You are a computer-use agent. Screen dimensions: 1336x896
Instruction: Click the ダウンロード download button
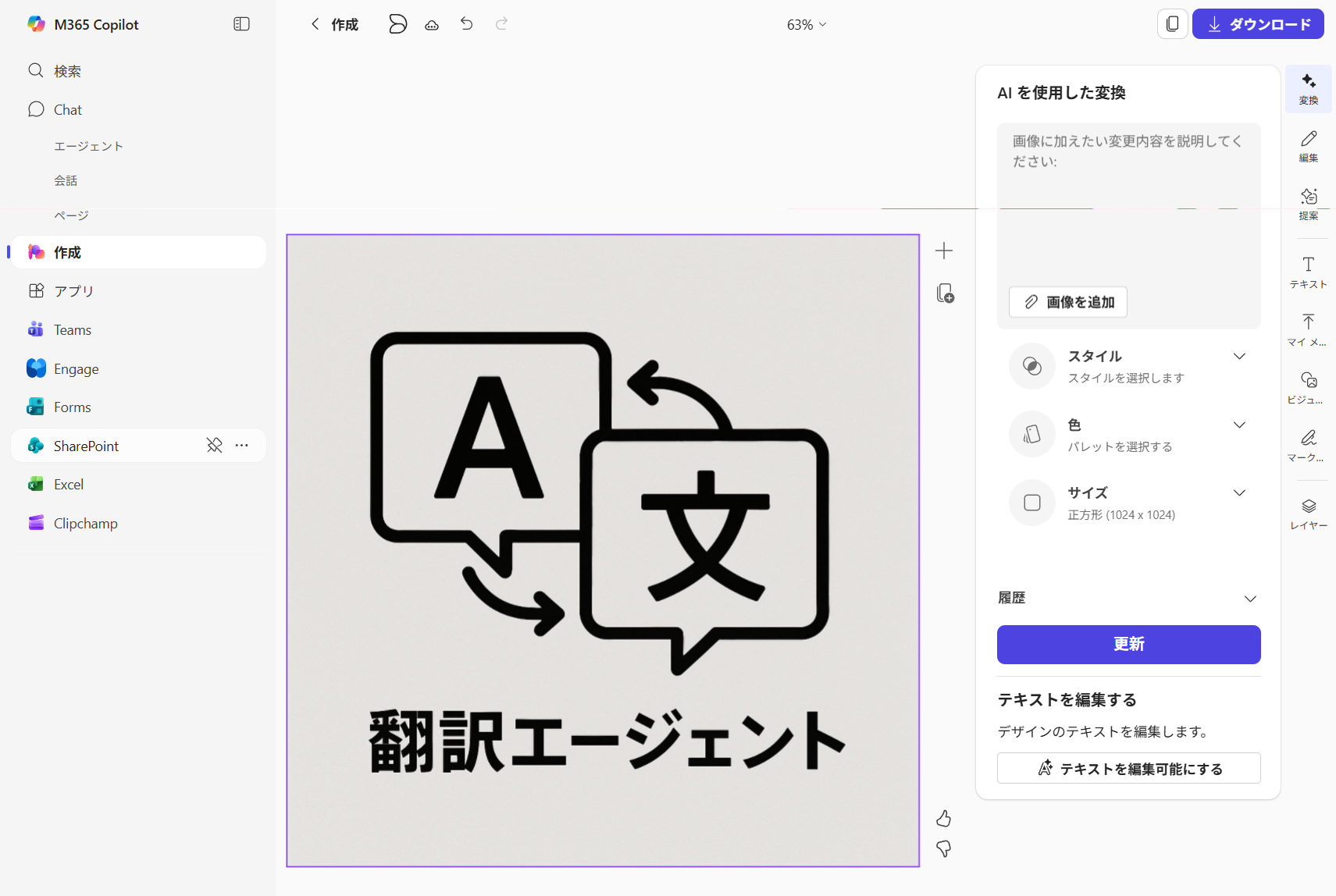pos(1257,24)
